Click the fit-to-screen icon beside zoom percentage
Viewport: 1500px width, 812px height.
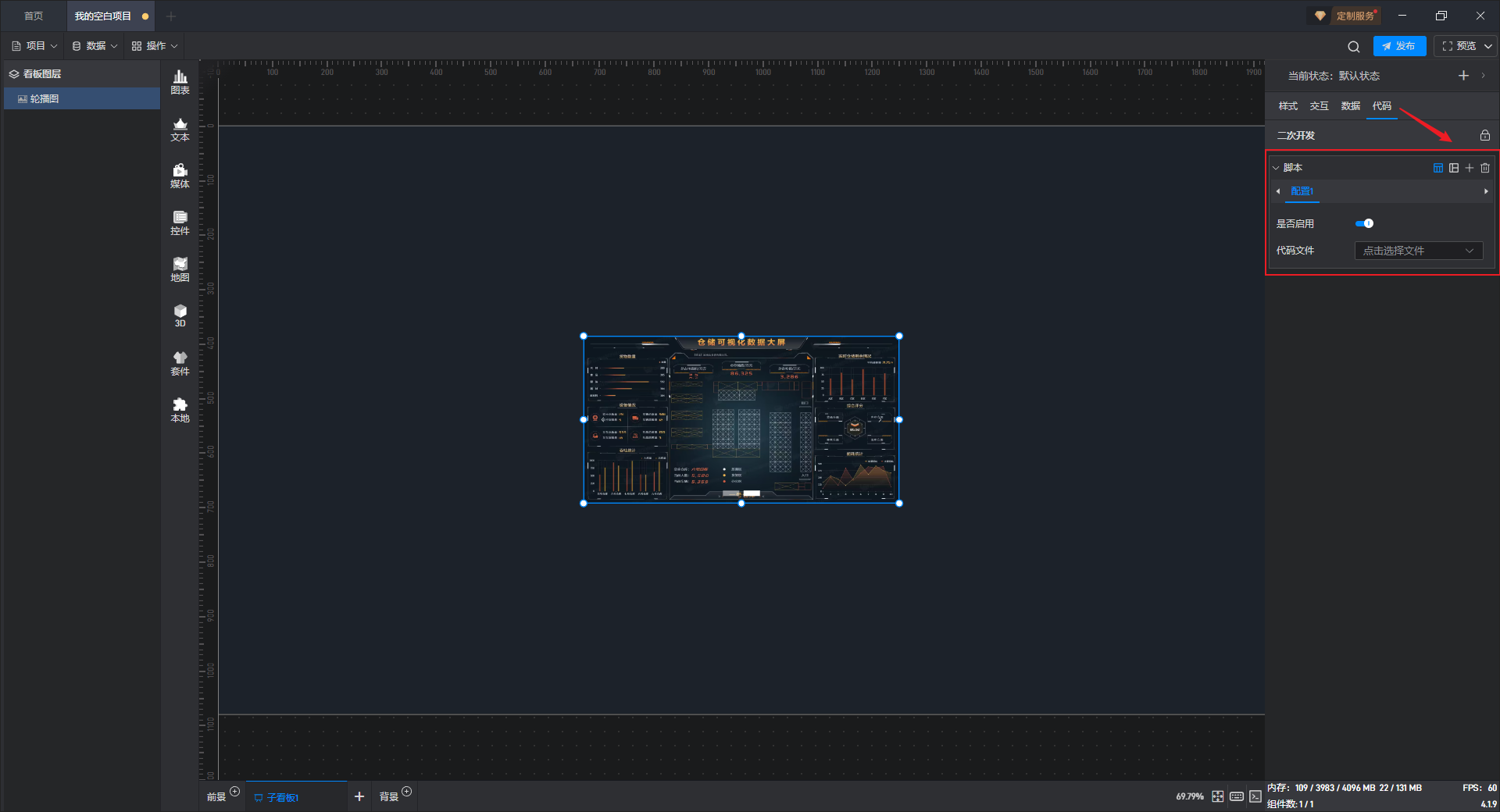[x=1217, y=796]
